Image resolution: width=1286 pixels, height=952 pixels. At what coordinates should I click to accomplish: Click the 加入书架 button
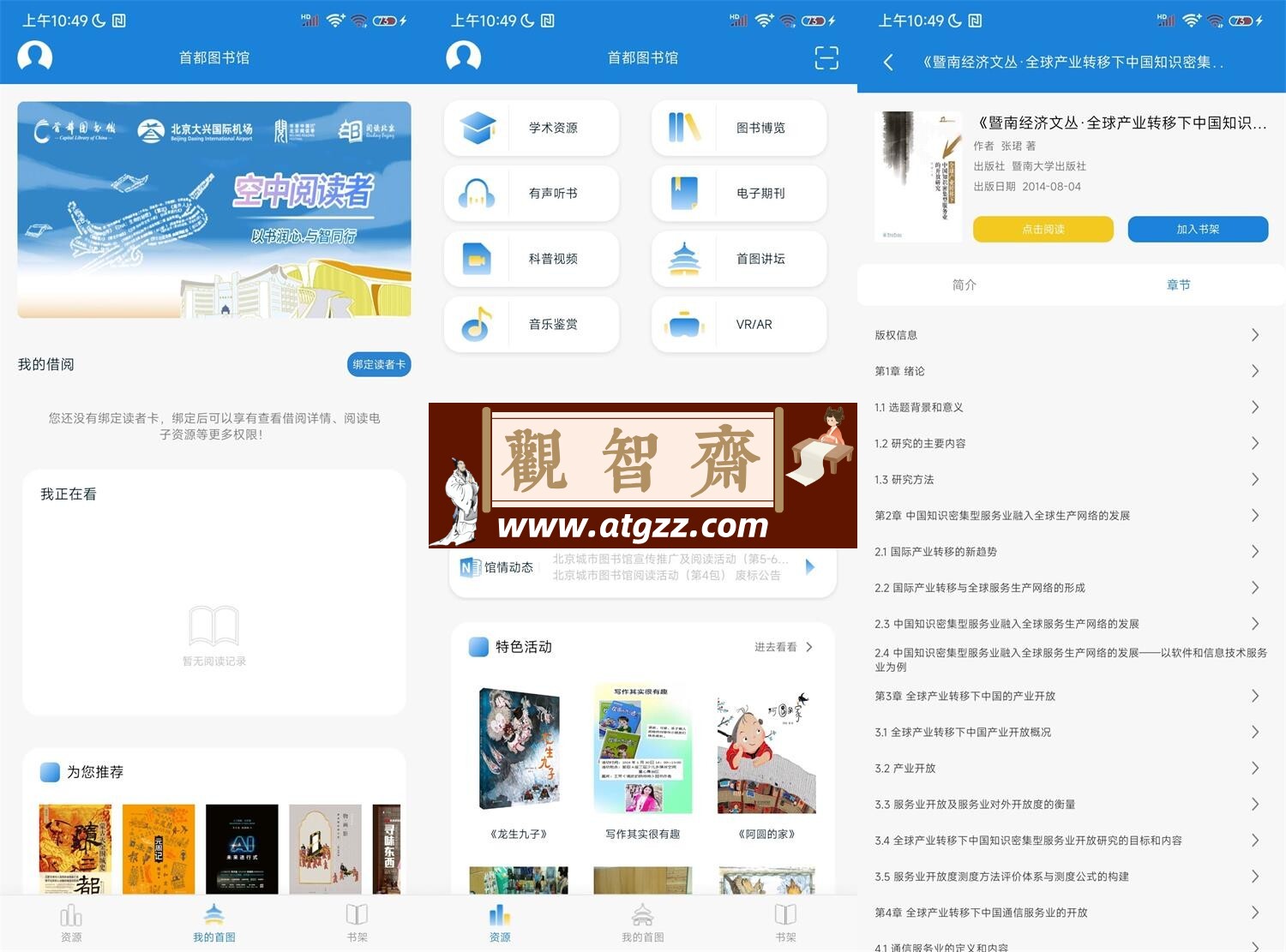coord(1198,229)
